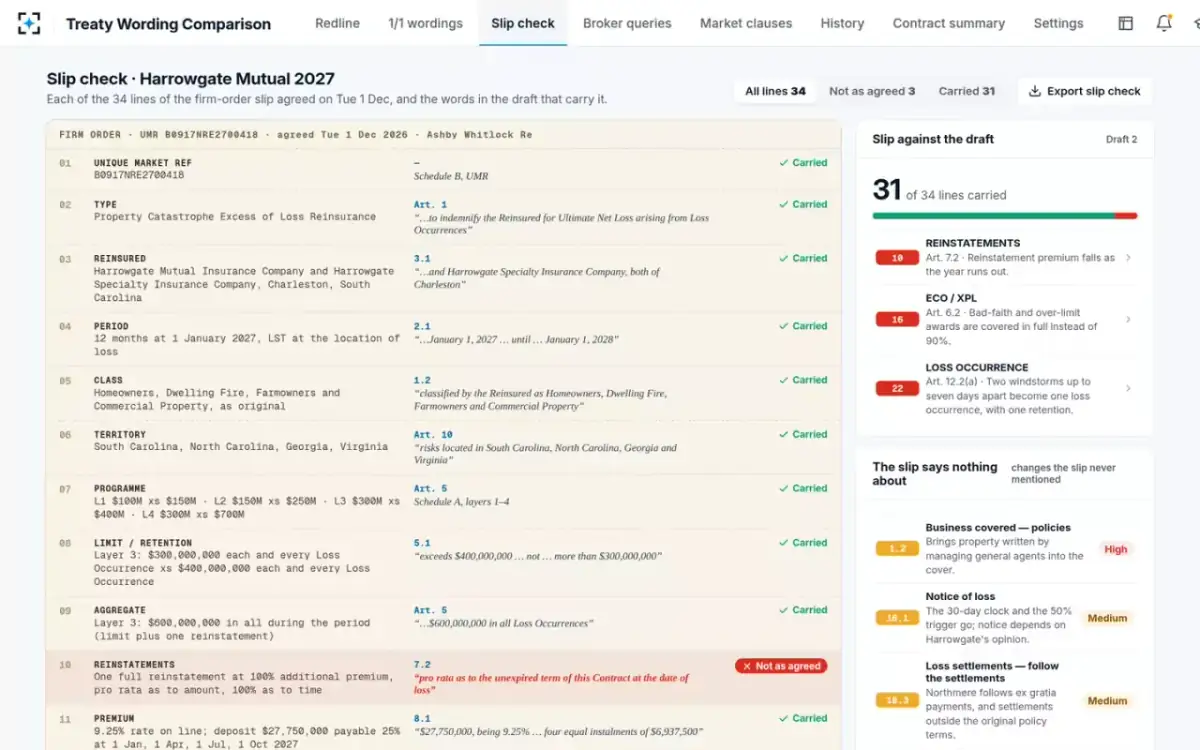Screen dimensions: 1200x750
Task: Click the red 22 badge for Loss Occurrence
Action: coord(897,389)
